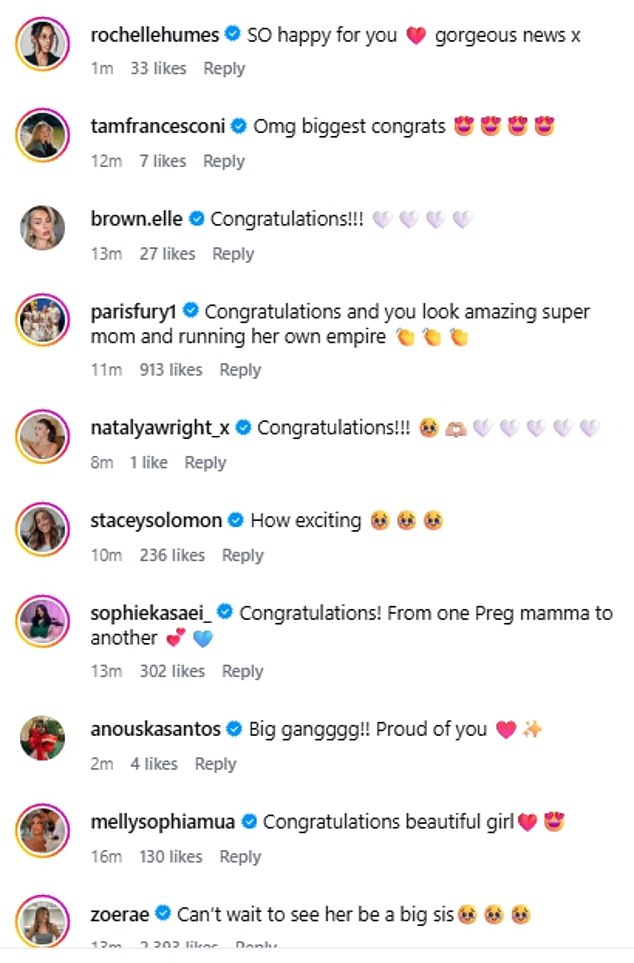Click tamfrancesconi blue verified checkmark
The image size is (634, 963).
click(238, 127)
